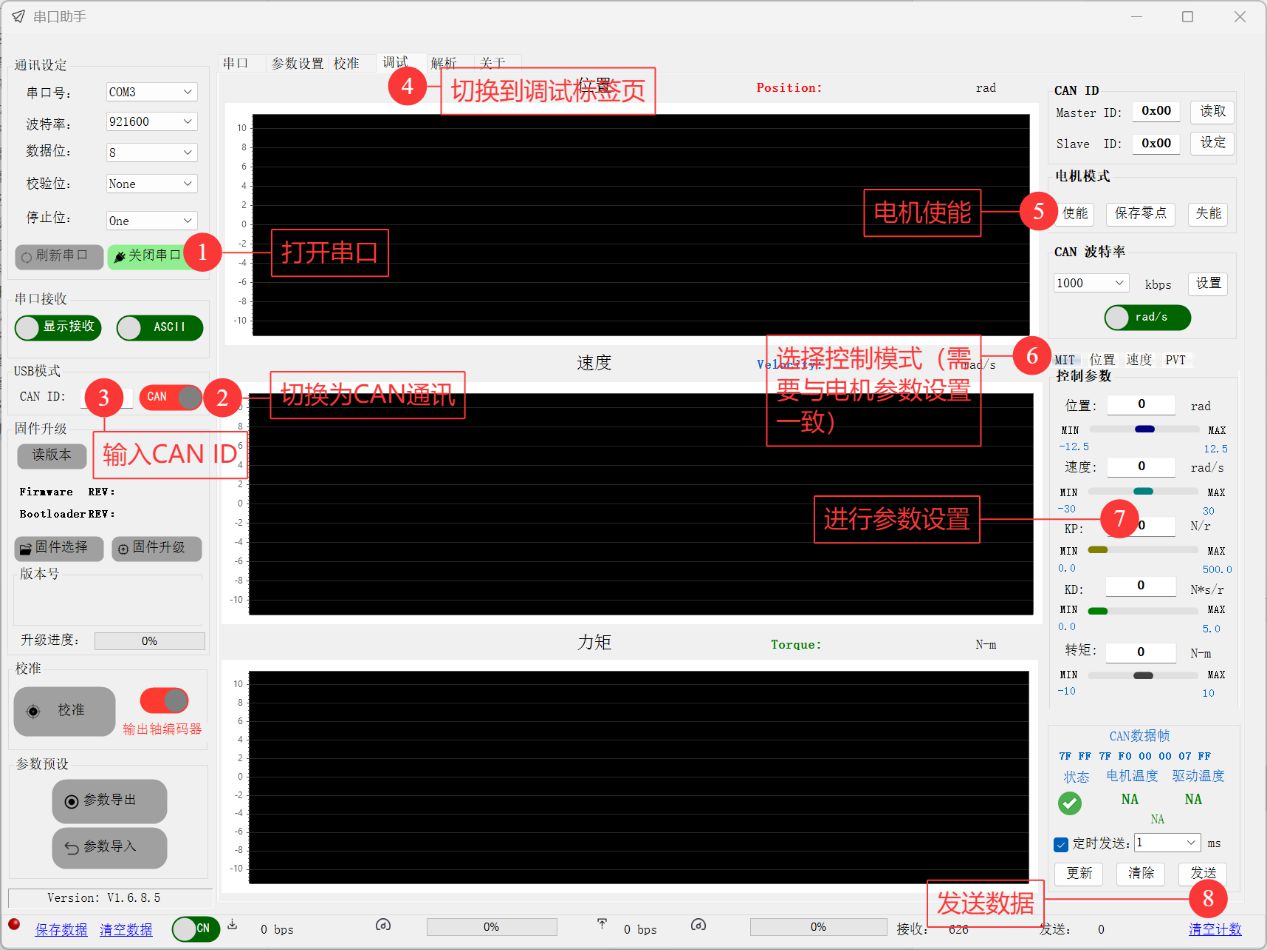Toggle the ASCII receive format switch
The height and width of the screenshot is (950, 1267).
159,327
